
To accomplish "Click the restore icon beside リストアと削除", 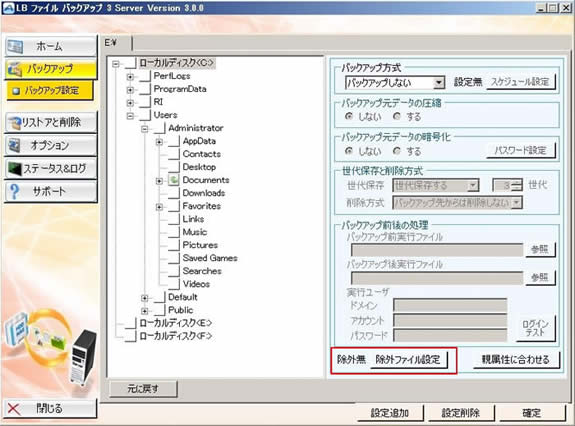I will click(x=15, y=122).
